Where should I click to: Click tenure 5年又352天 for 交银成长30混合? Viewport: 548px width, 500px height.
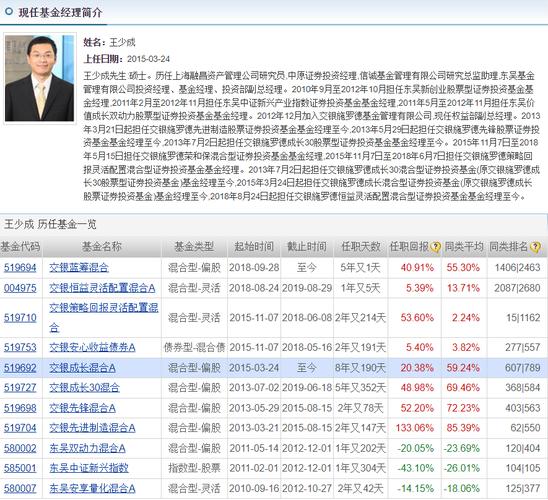click(360, 387)
